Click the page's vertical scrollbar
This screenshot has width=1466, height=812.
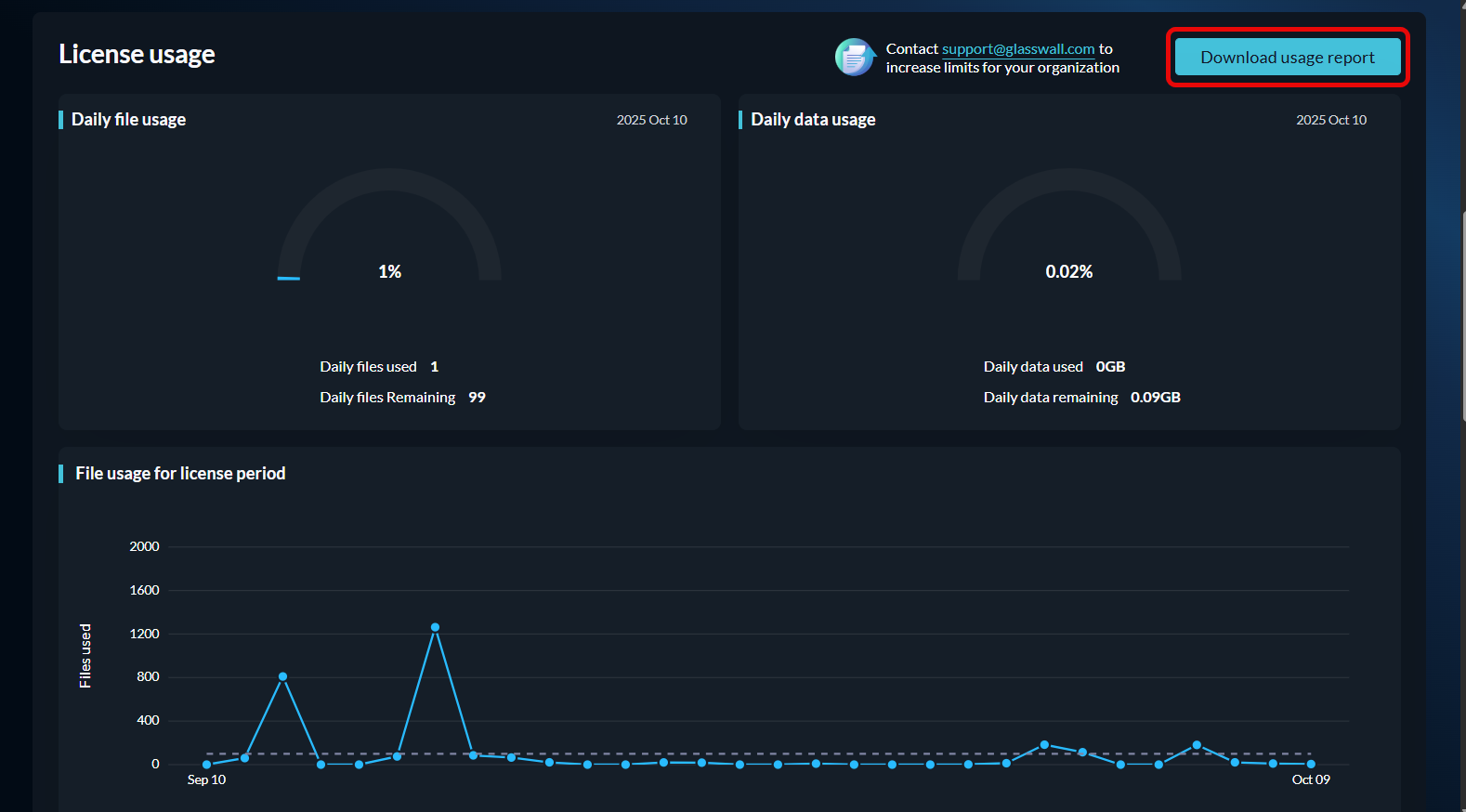click(1462, 316)
